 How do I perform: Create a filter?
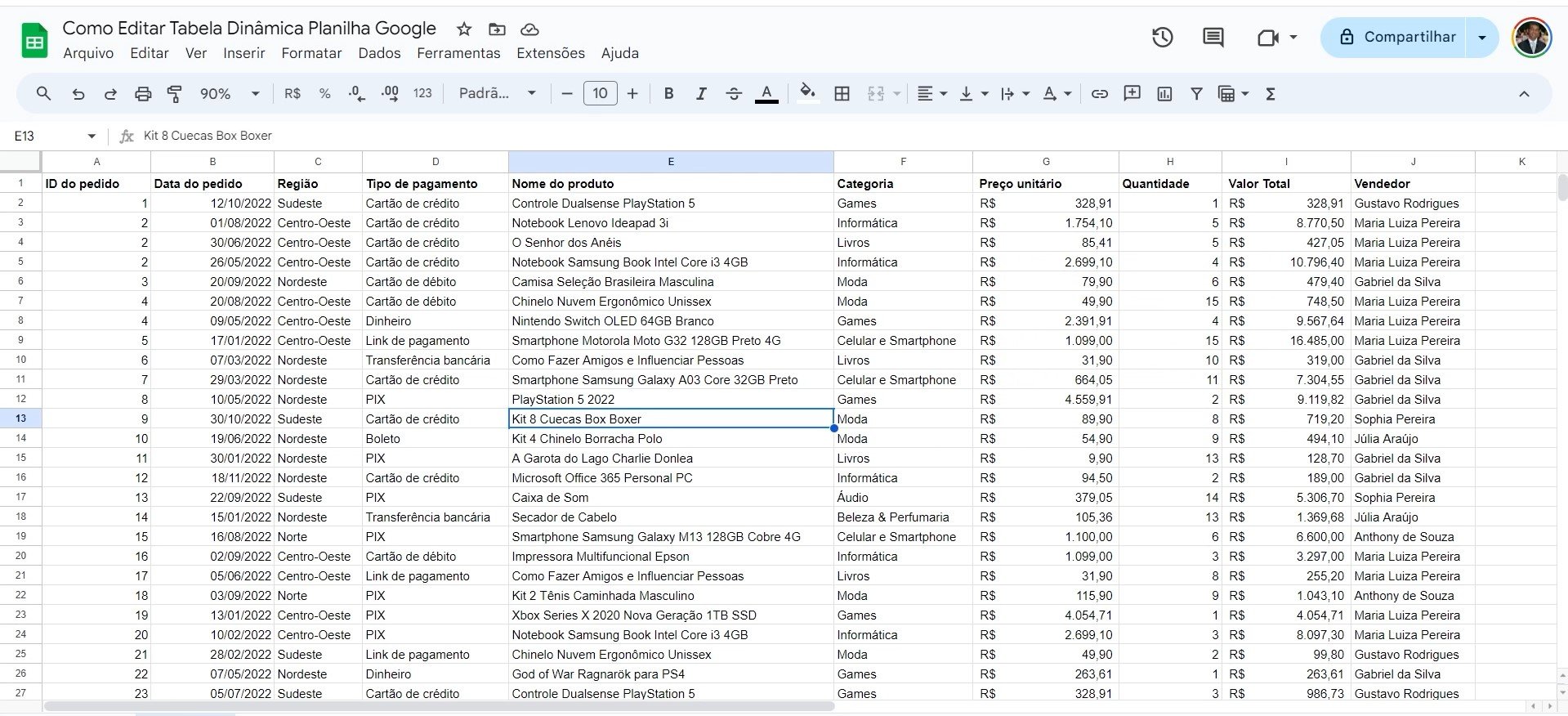click(x=1196, y=94)
